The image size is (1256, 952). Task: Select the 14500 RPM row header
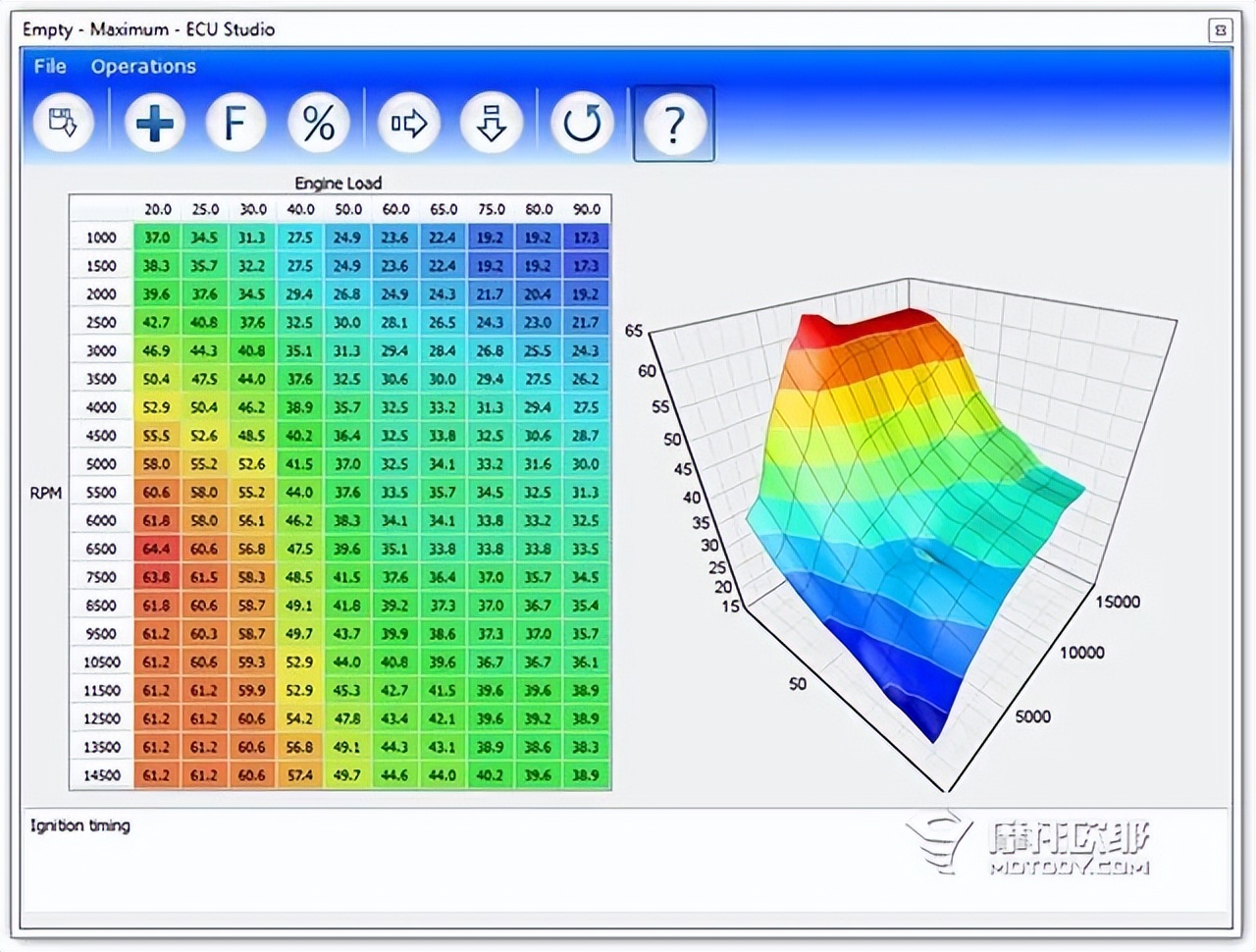pos(101,775)
